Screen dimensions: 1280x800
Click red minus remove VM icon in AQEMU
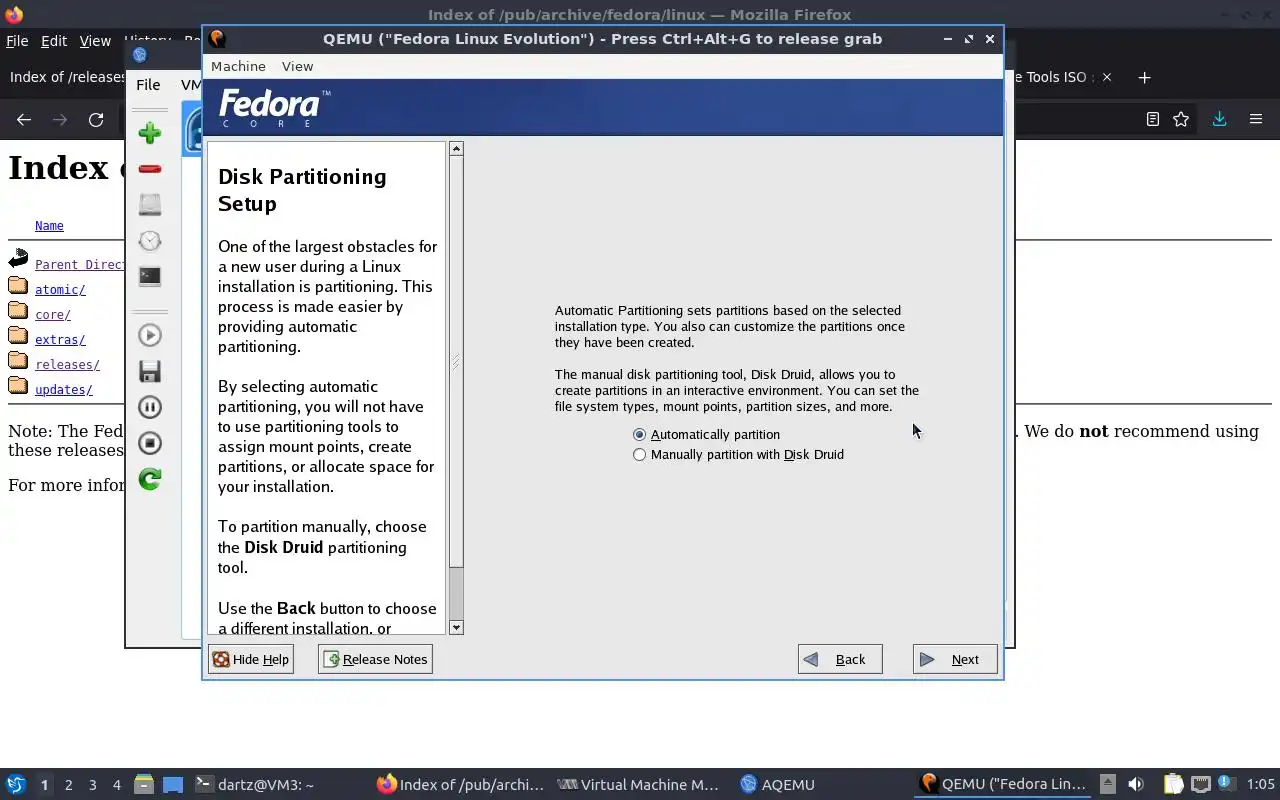(x=150, y=169)
